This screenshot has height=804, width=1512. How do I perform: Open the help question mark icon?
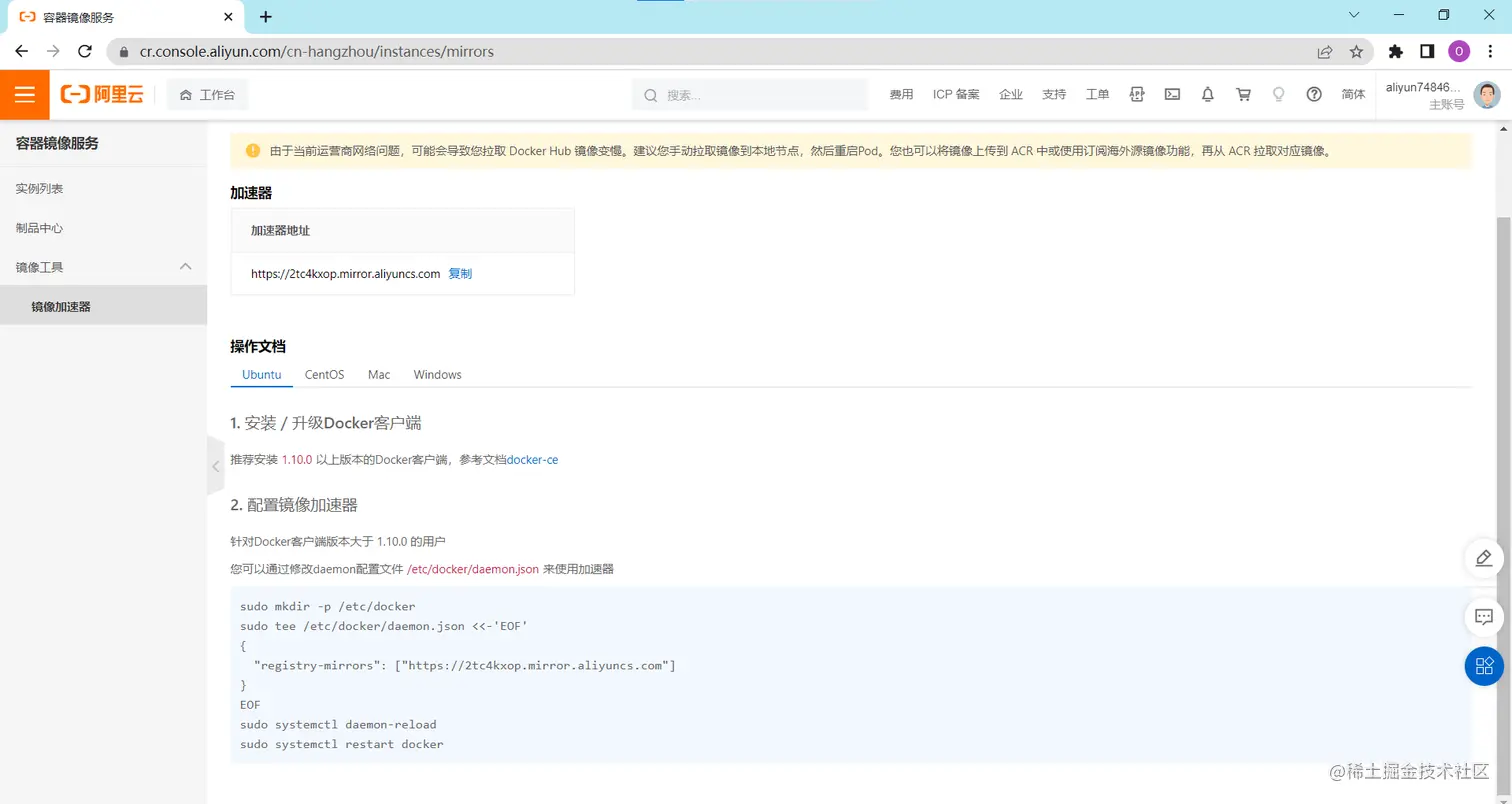[1314, 94]
